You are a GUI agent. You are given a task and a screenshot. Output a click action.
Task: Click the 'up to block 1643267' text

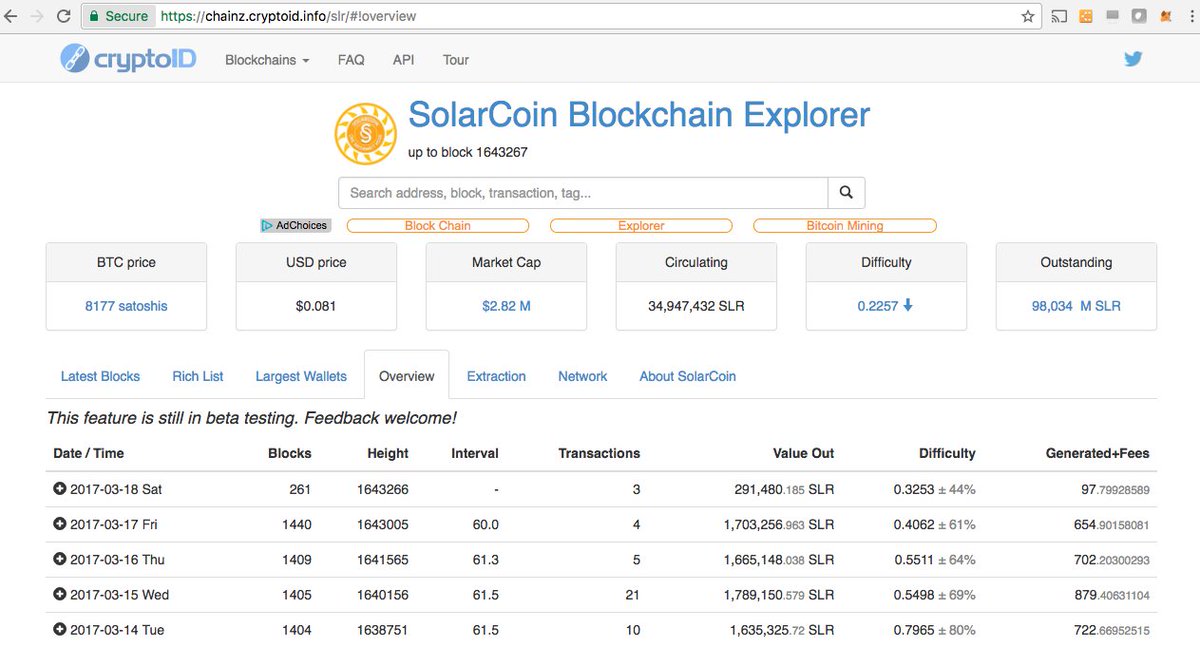pyautogui.click(x=468, y=152)
